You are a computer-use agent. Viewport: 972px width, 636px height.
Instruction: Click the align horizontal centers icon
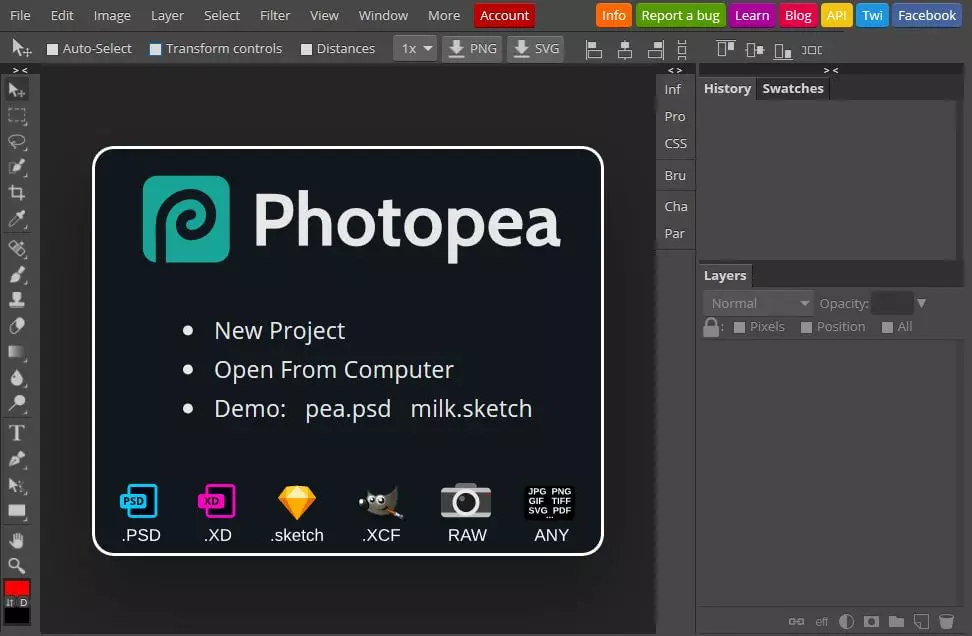pyautogui.click(x=625, y=50)
